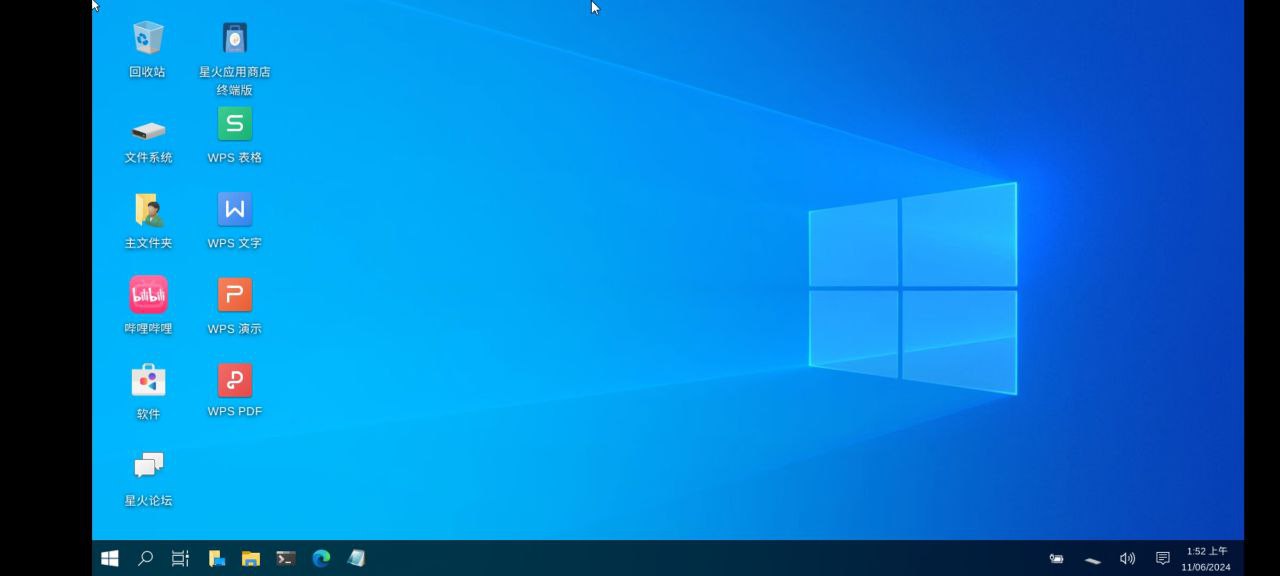Screen dimensions: 1280x576
Task: Open taskbar search magnifier
Action: pos(145,558)
